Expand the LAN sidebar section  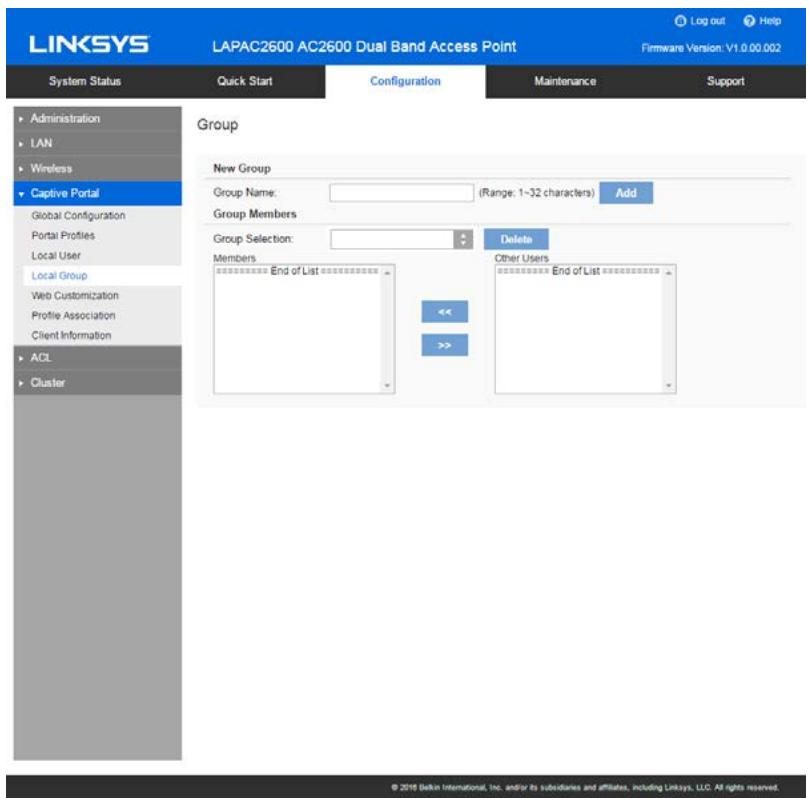tap(98, 143)
